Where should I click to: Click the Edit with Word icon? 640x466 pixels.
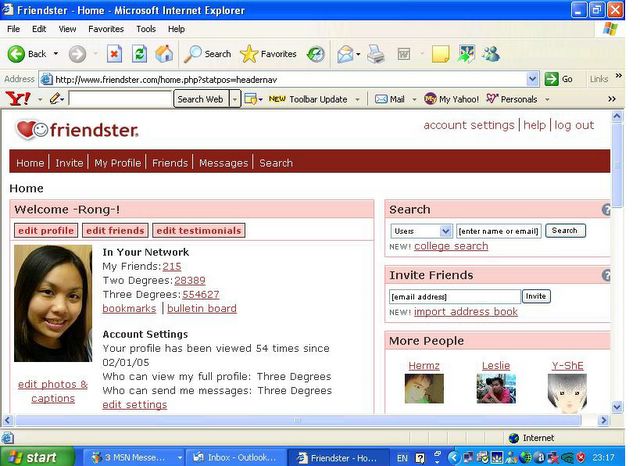404,54
